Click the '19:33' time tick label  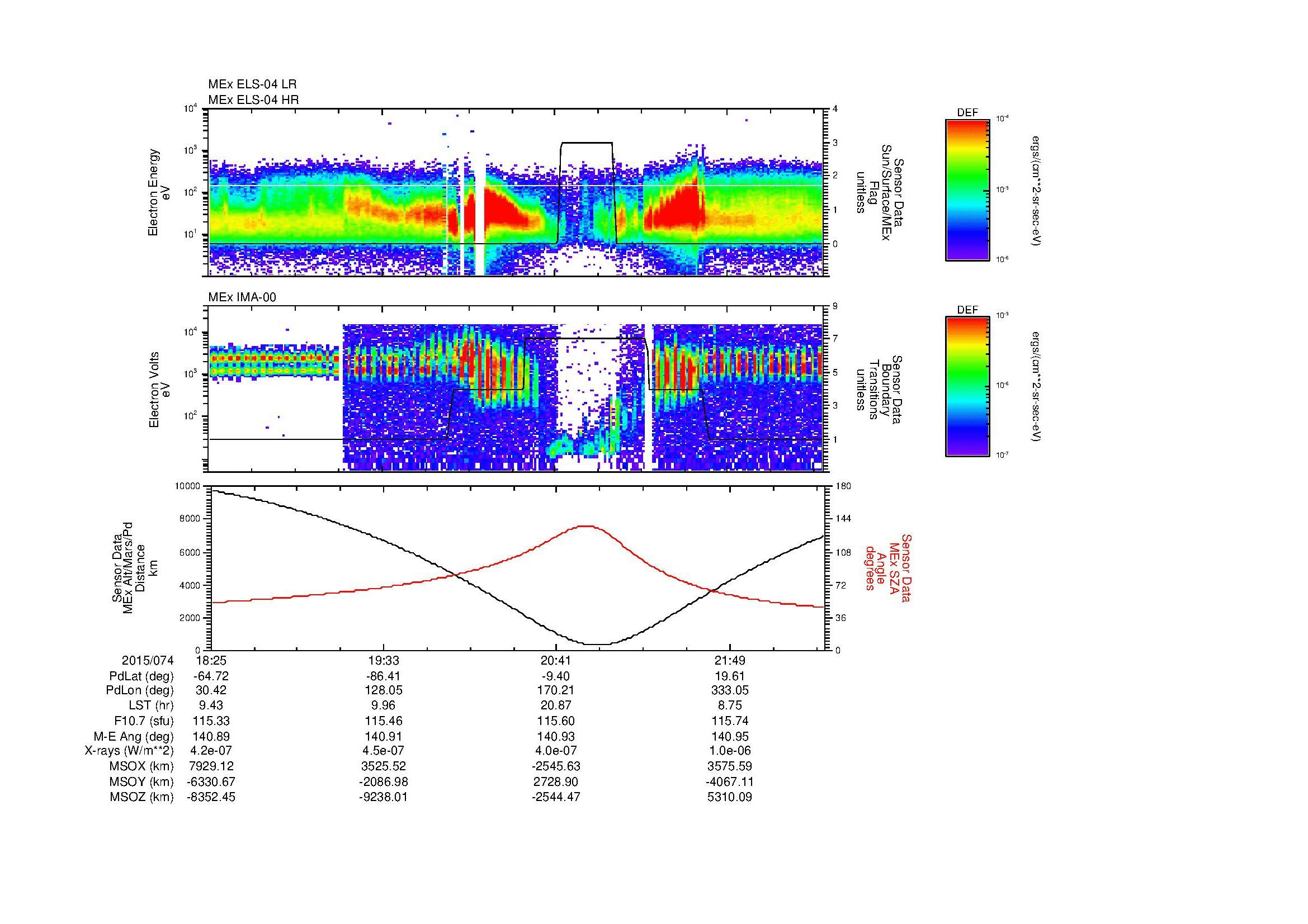(385, 661)
